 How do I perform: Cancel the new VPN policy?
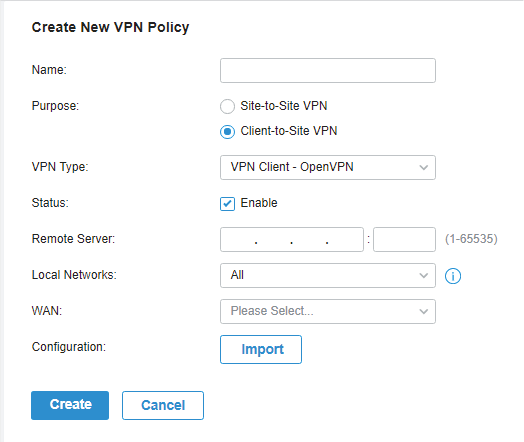point(163,405)
